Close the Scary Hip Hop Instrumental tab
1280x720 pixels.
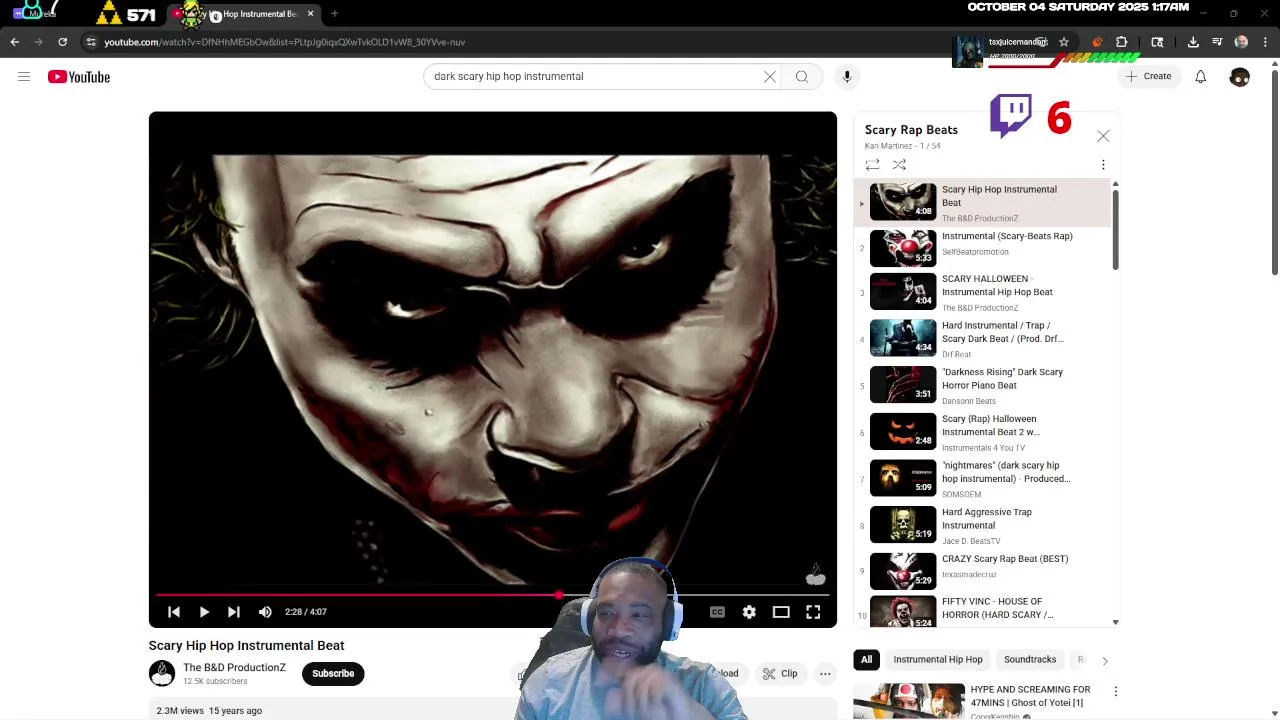tap(310, 14)
